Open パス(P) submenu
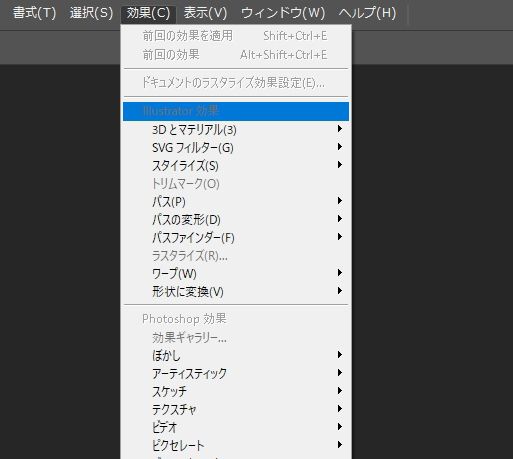The width and height of the screenshot is (513, 459). (x=236, y=201)
